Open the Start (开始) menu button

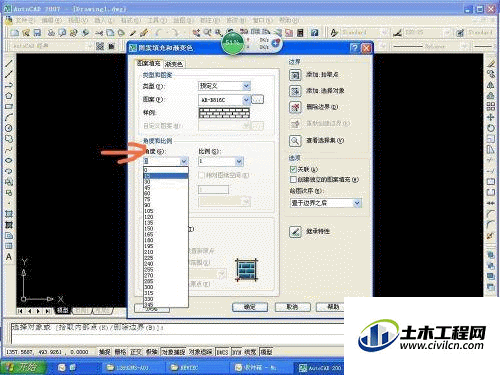23,367
